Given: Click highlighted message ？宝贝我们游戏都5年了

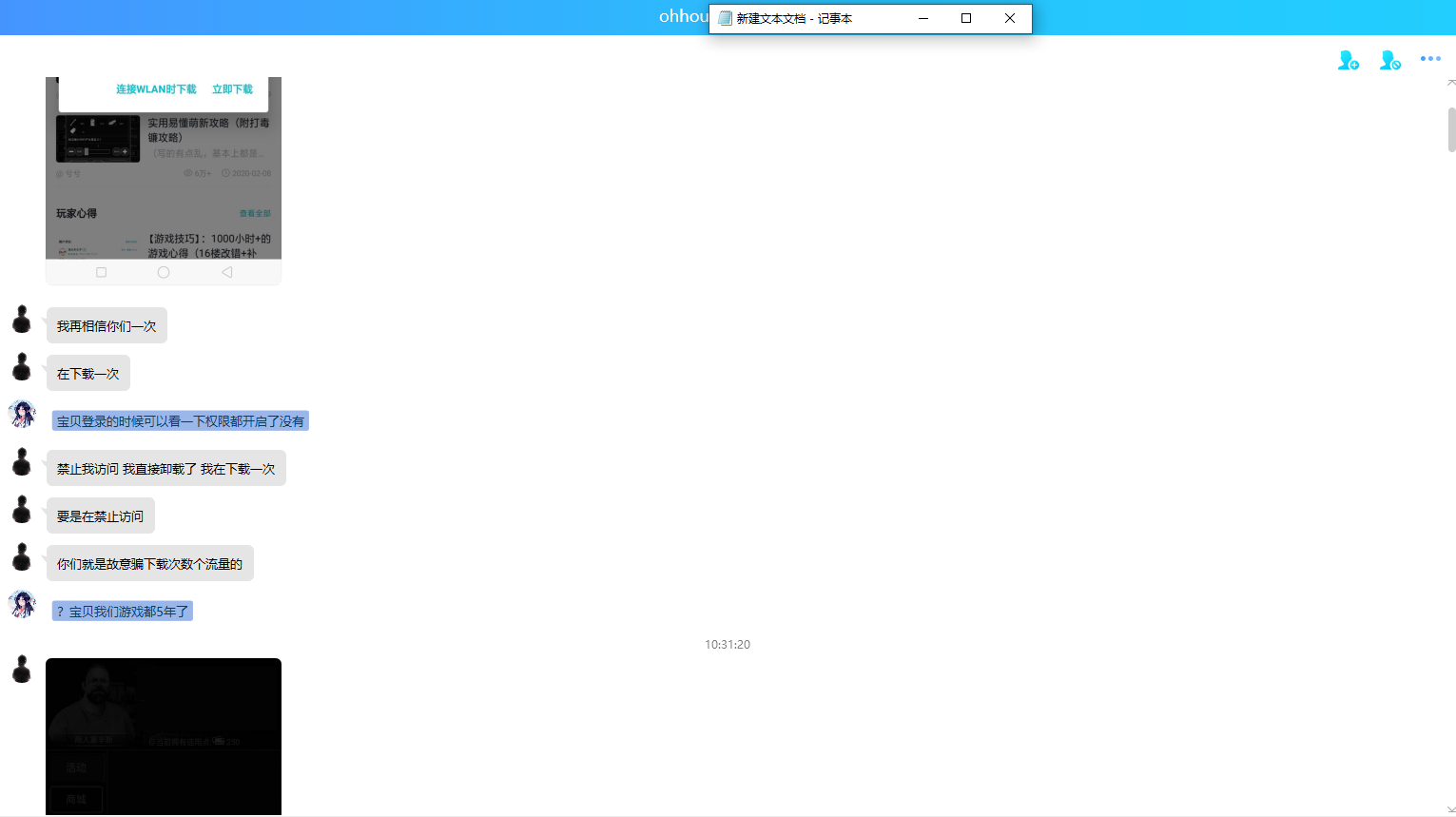Looking at the screenshot, I should [x=123, y=611].
